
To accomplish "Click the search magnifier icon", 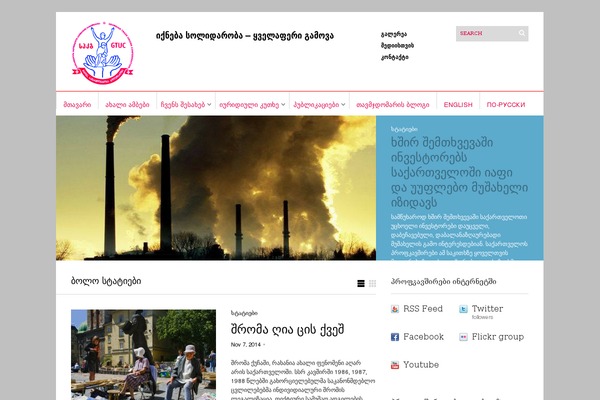I will pos(522,33).
